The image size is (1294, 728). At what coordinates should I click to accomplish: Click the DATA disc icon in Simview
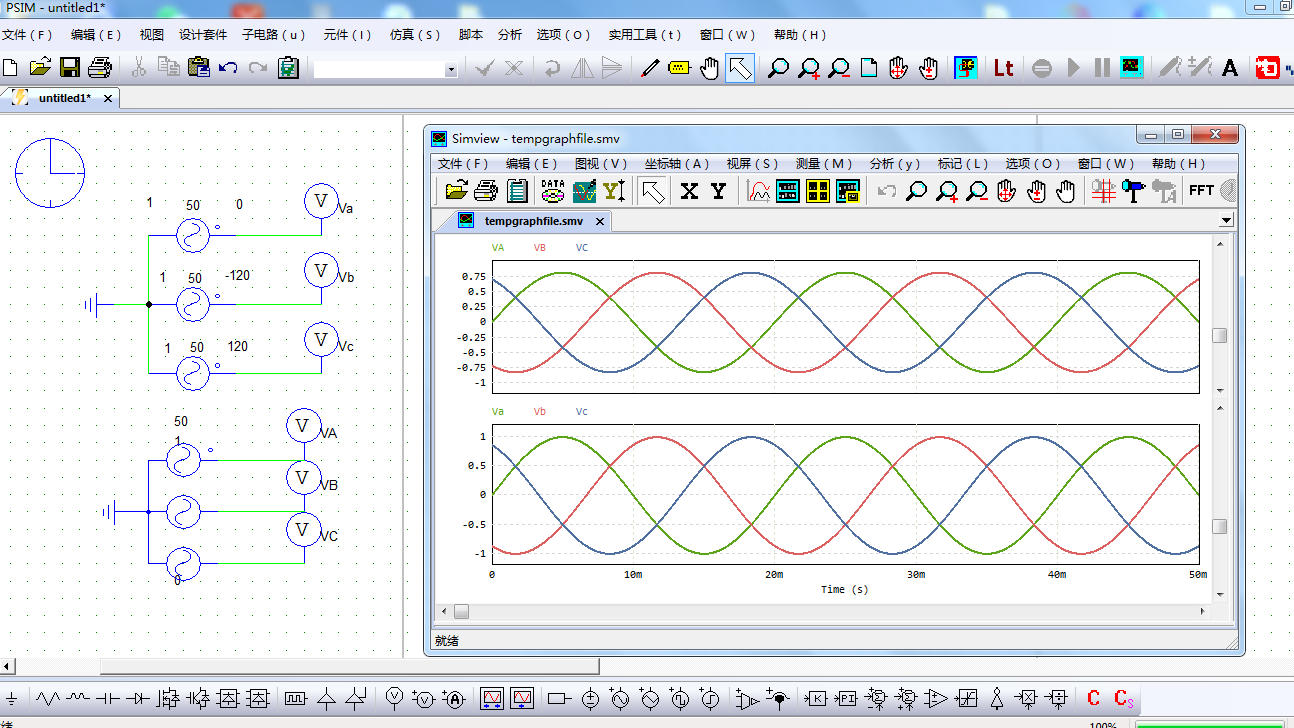(x=553, y=190)
